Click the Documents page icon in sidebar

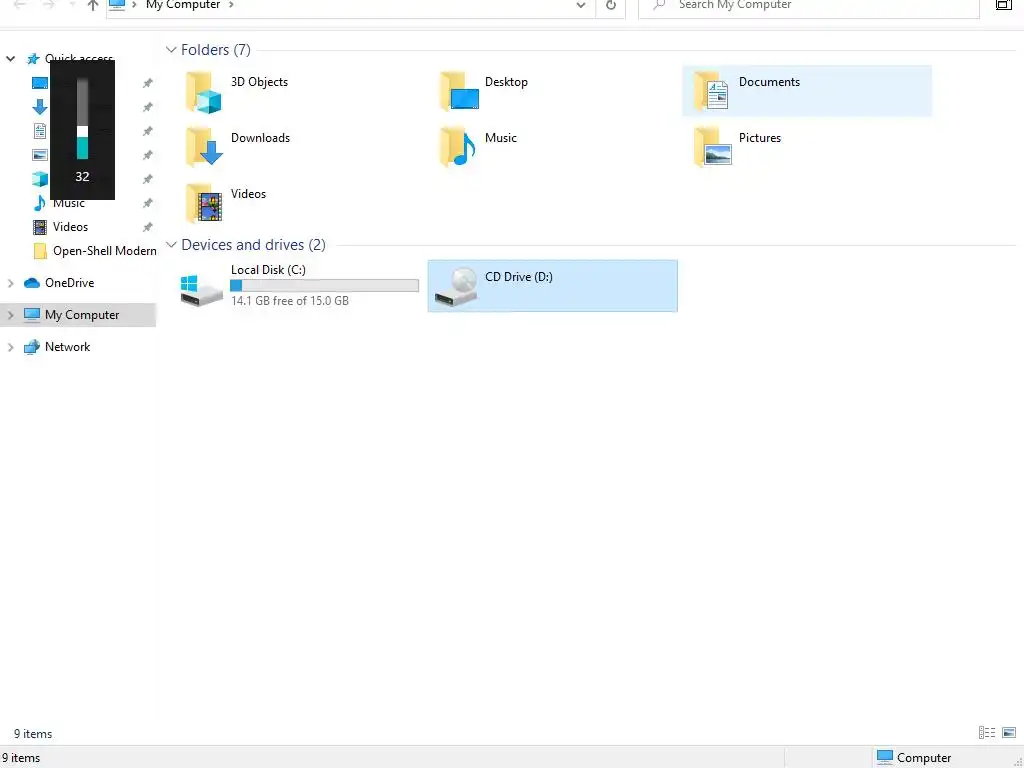40,131
